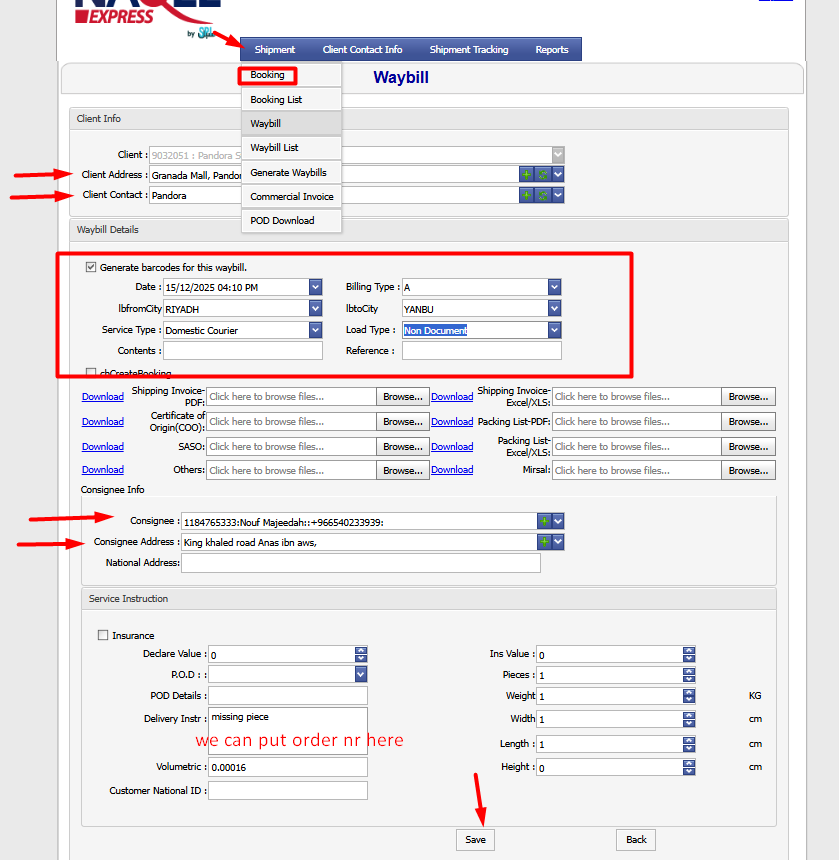
Task: Open the Client dropdown arrow
Action: (558, 155)
